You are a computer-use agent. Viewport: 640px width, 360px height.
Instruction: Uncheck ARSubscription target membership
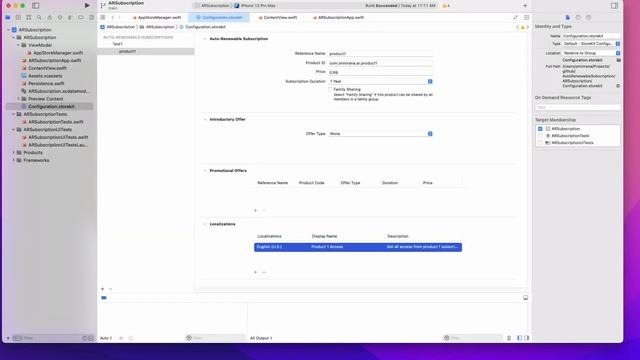click(540, 129)
